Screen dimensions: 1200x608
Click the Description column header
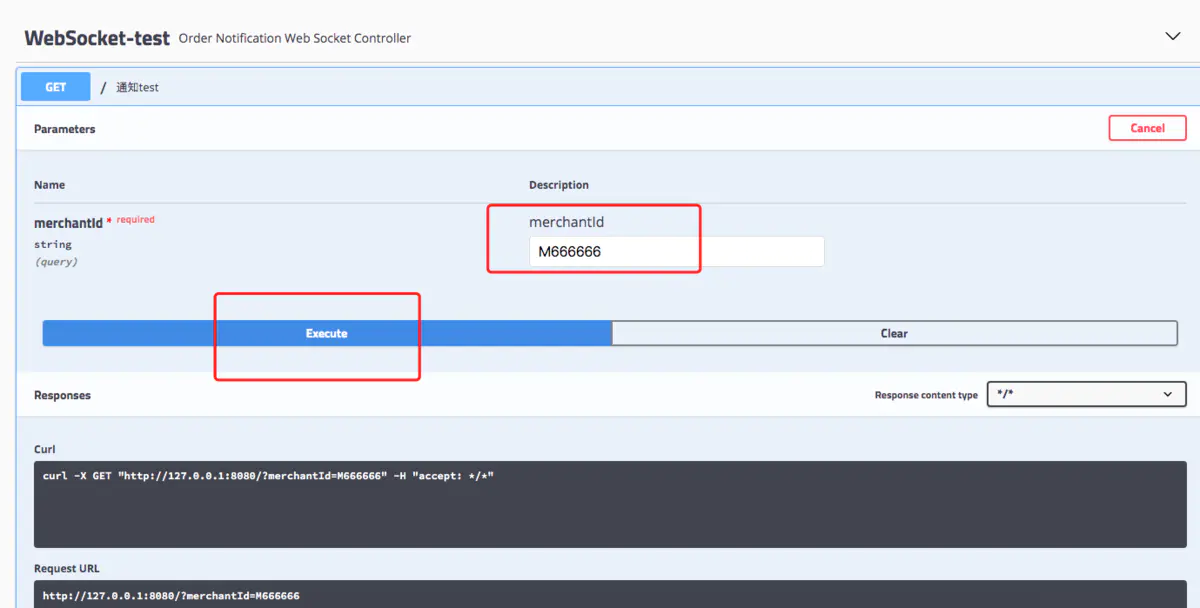tap(559, 185)
